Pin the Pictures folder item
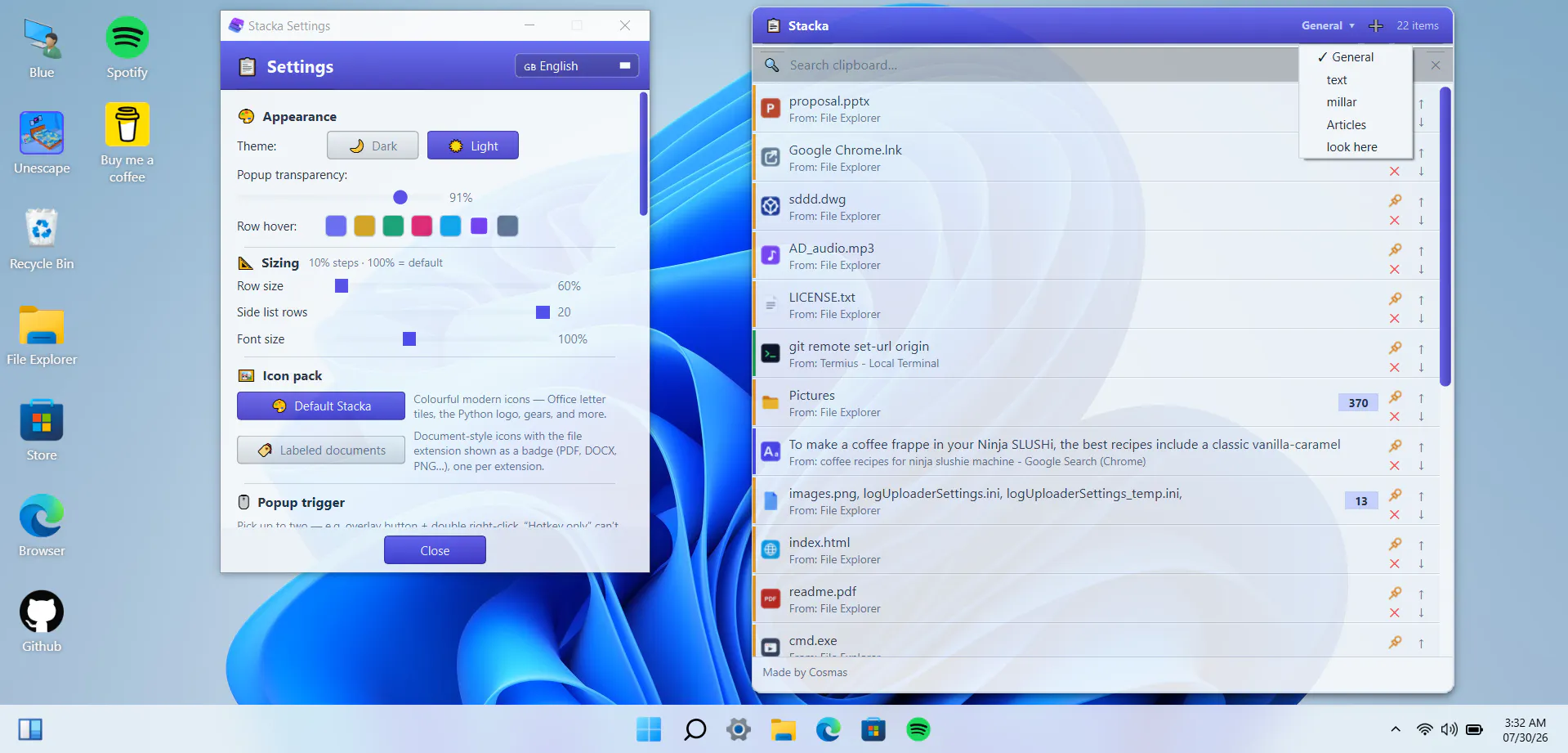The width and height of the screenshot is (1568, 753). coord(1395,397)
